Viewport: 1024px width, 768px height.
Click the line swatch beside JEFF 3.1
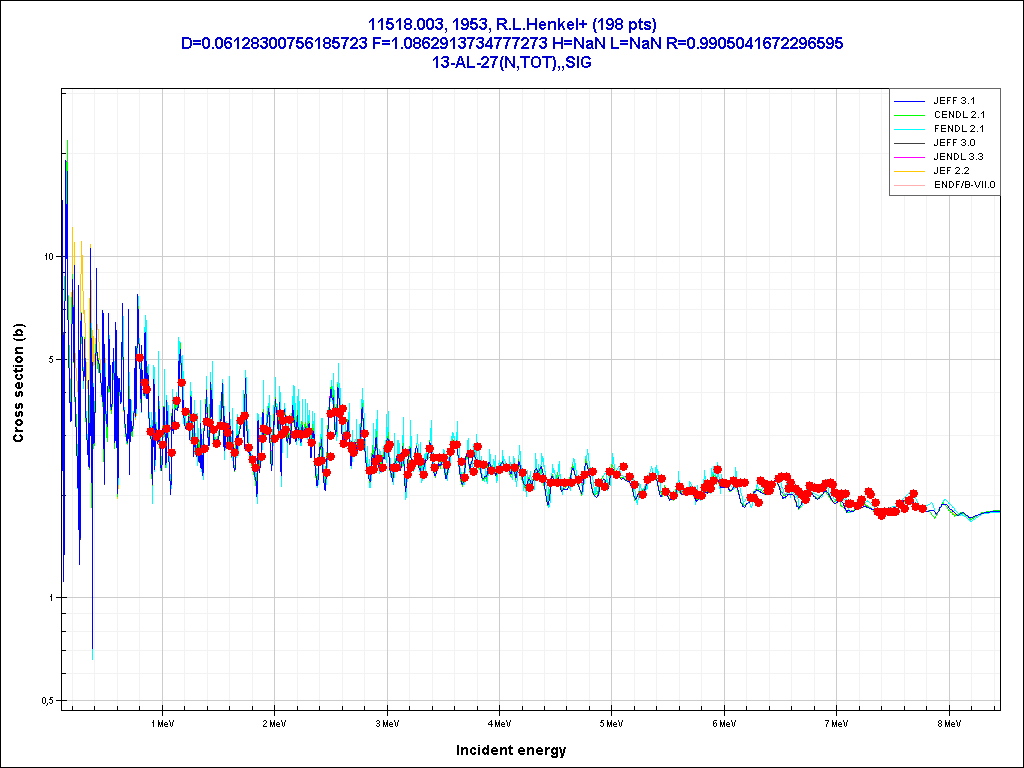tap(907, 101)
